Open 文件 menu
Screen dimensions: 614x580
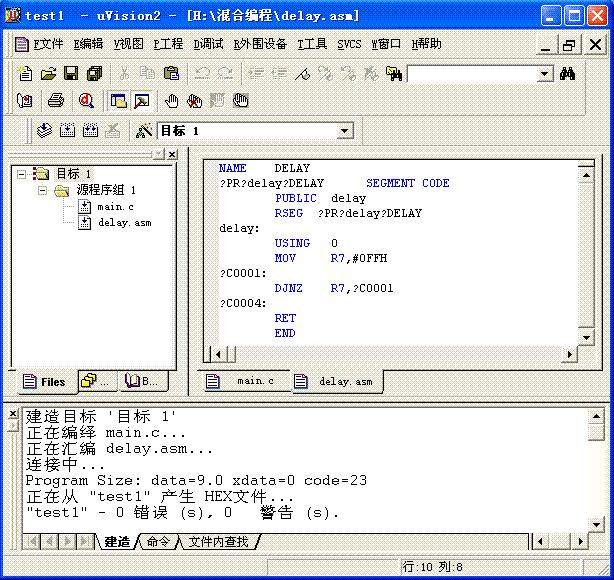[48, 44]
